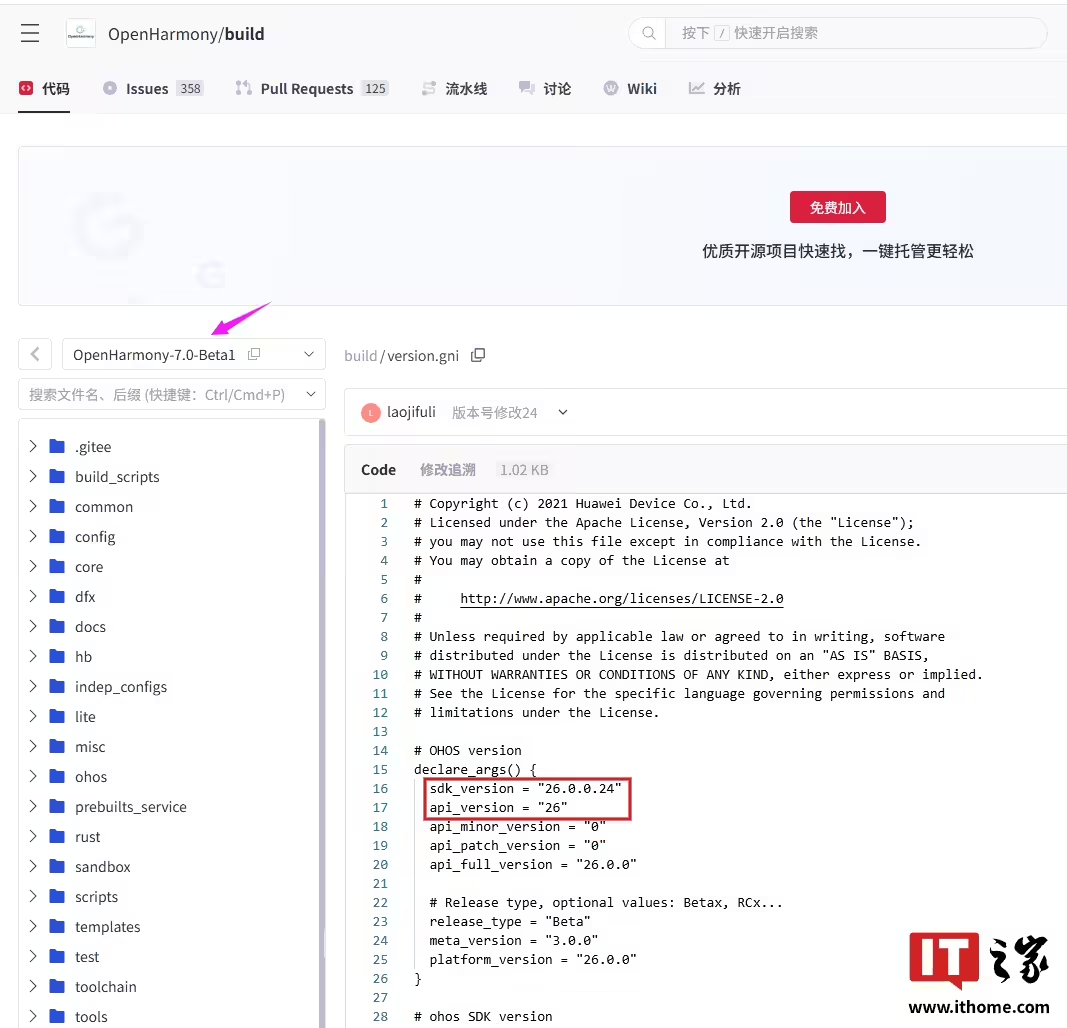
Task: Click the misc folder icon
Action: [x=57, y=746]
